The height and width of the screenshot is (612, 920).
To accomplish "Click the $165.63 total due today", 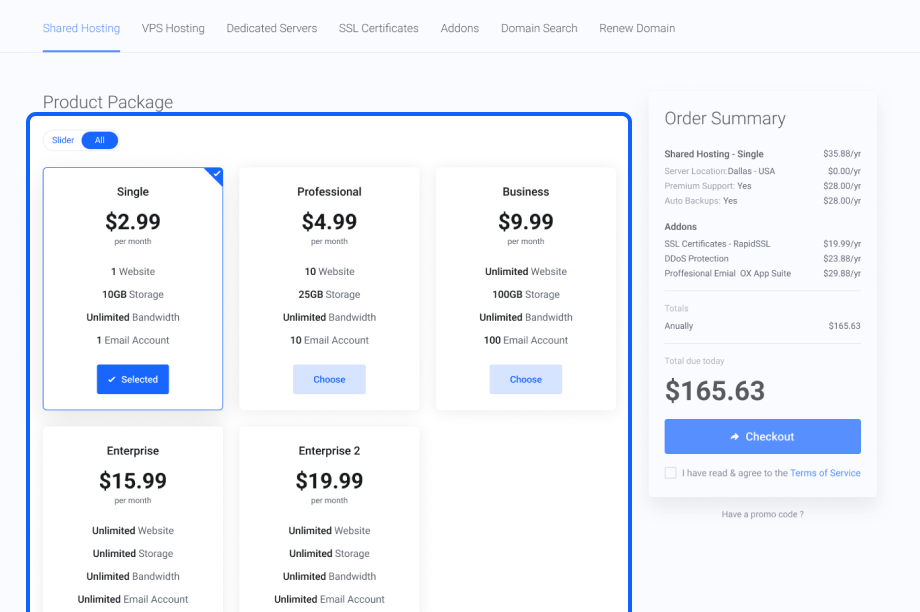I will [x=715, y=391].
